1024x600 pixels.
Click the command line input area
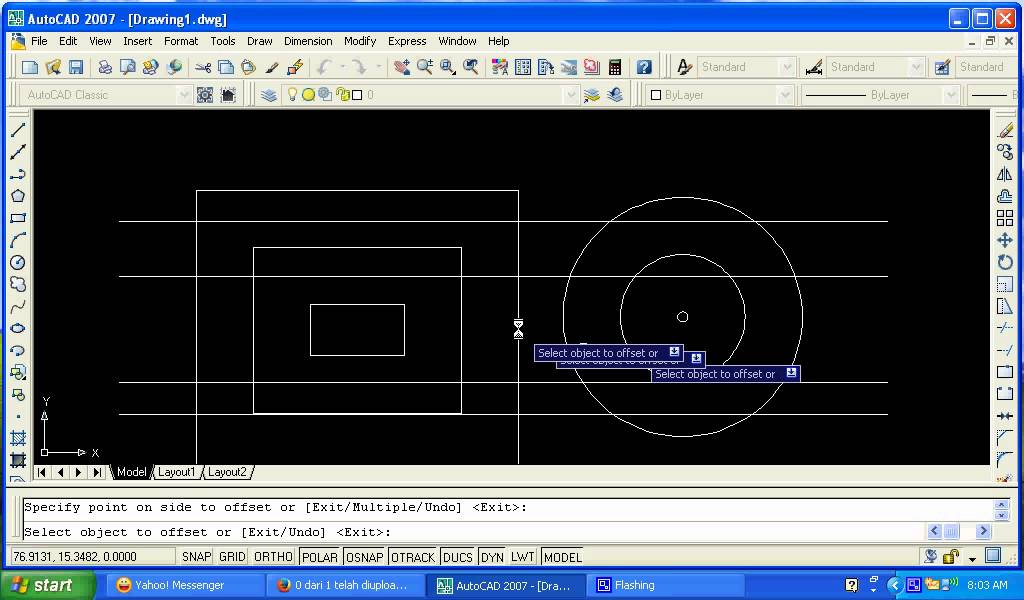pos(473,532)
